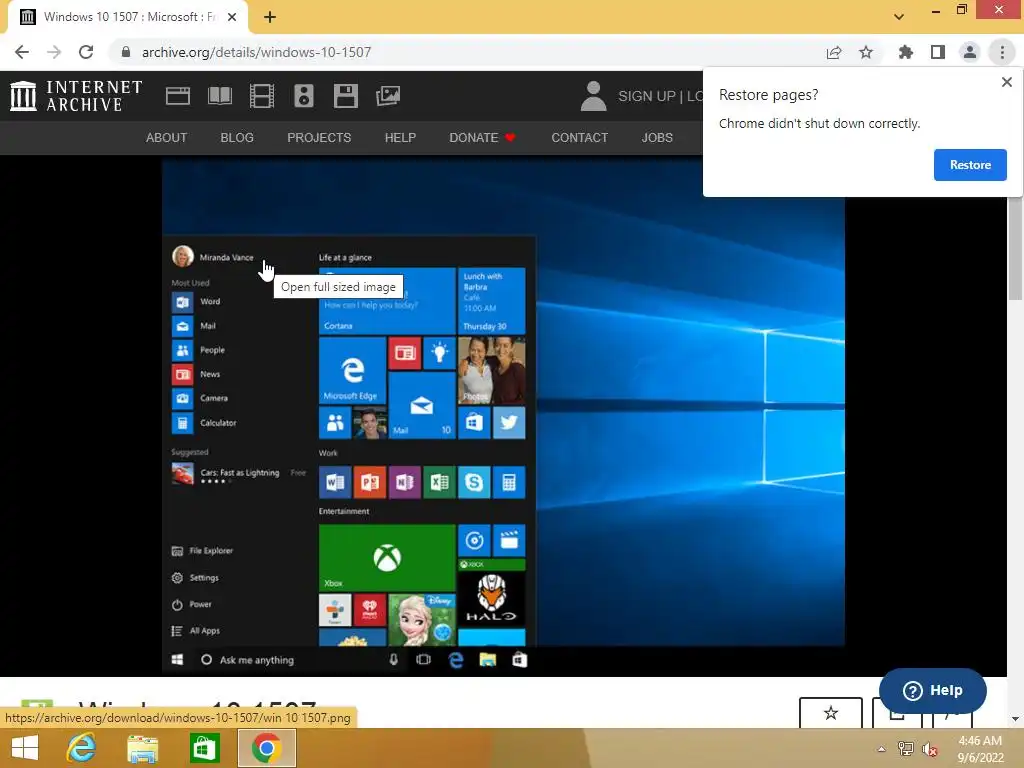1024x768 pixels.
Task: Open the Web (Wayback) media icon
Action: [x=178, y=96]
